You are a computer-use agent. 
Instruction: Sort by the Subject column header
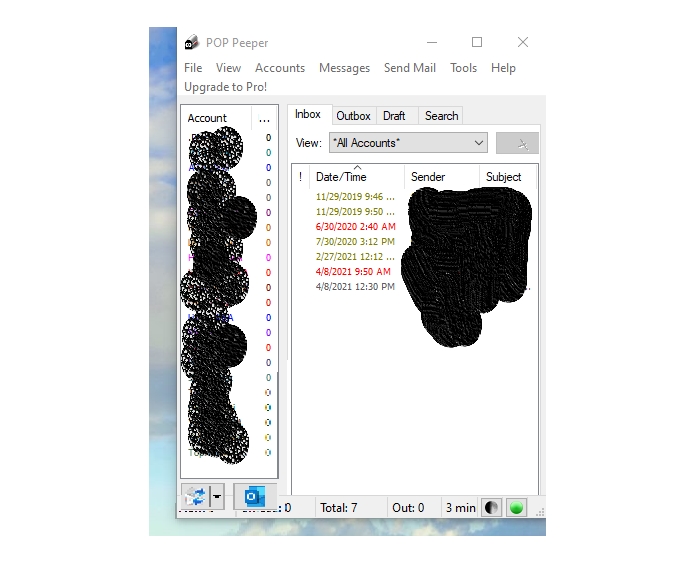(508, 177)
